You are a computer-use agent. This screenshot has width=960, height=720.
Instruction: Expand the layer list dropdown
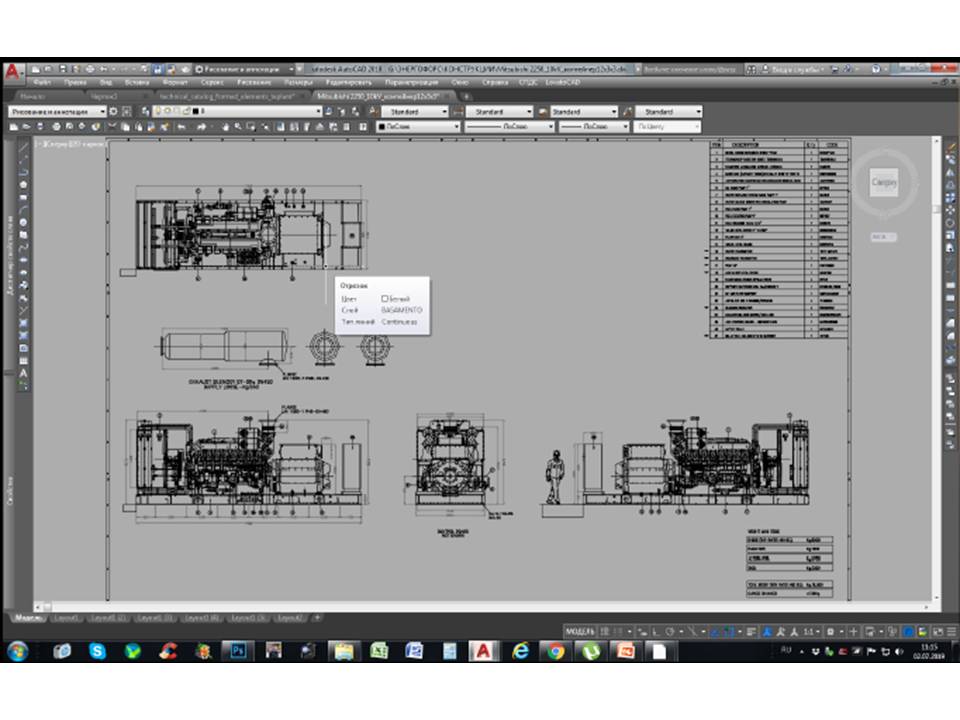pyautogui.click(x=318, y=112)
